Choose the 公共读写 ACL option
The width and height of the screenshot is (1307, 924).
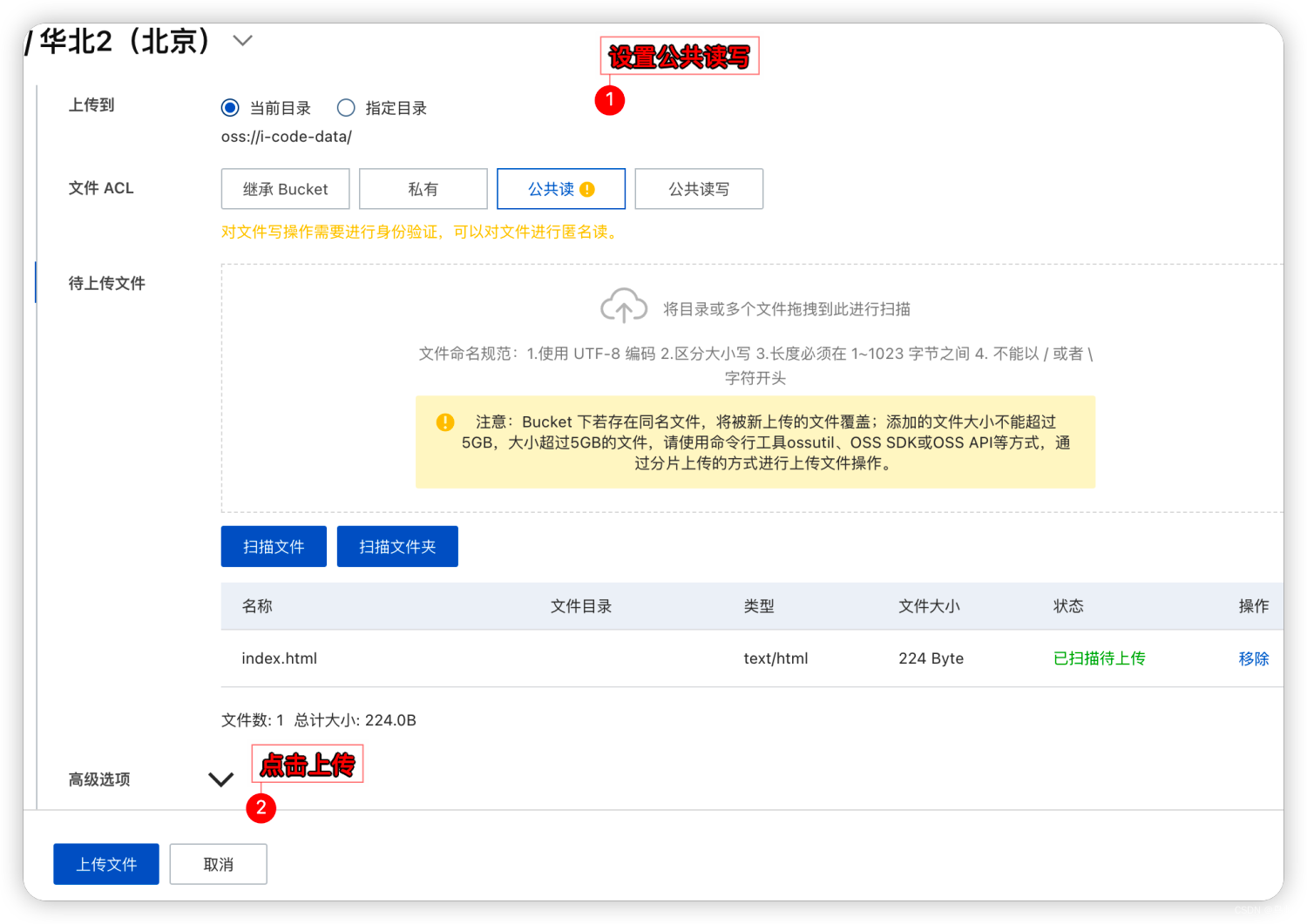click(699, 189)
